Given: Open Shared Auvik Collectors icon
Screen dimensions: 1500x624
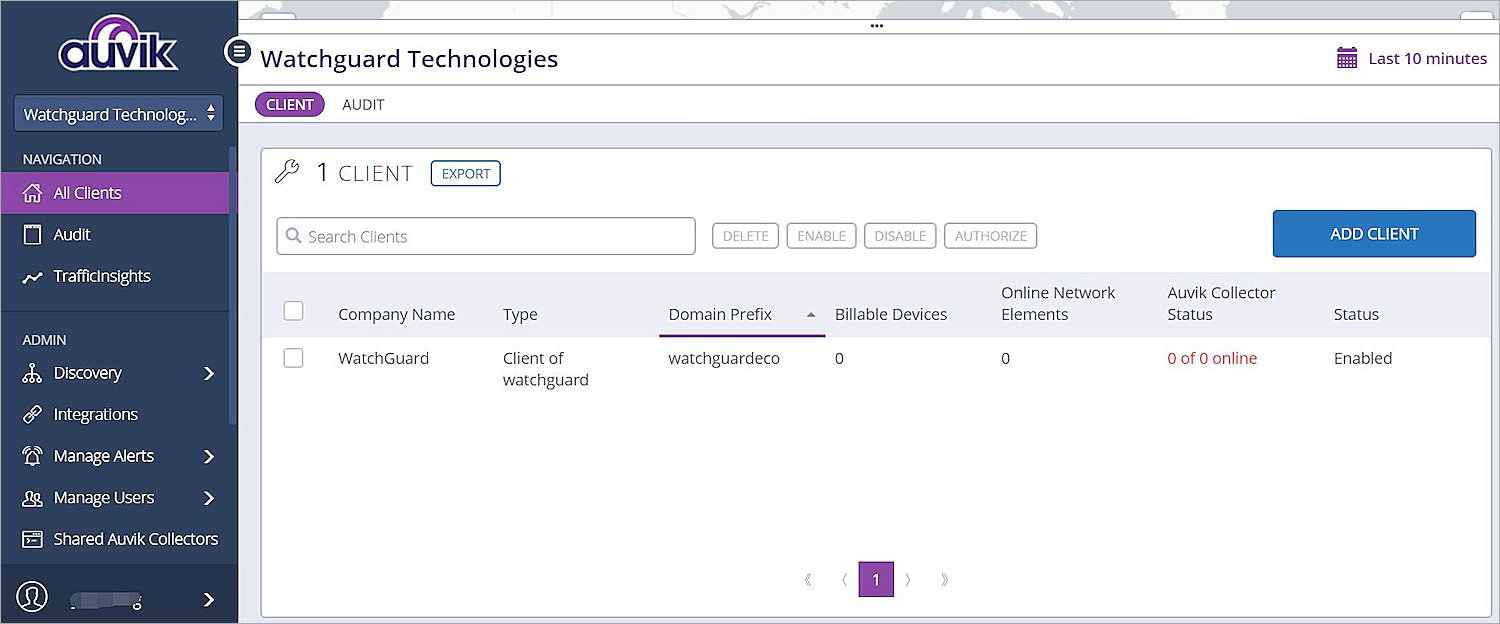Looking at the screenshot, I should click(x=32, y=539).
